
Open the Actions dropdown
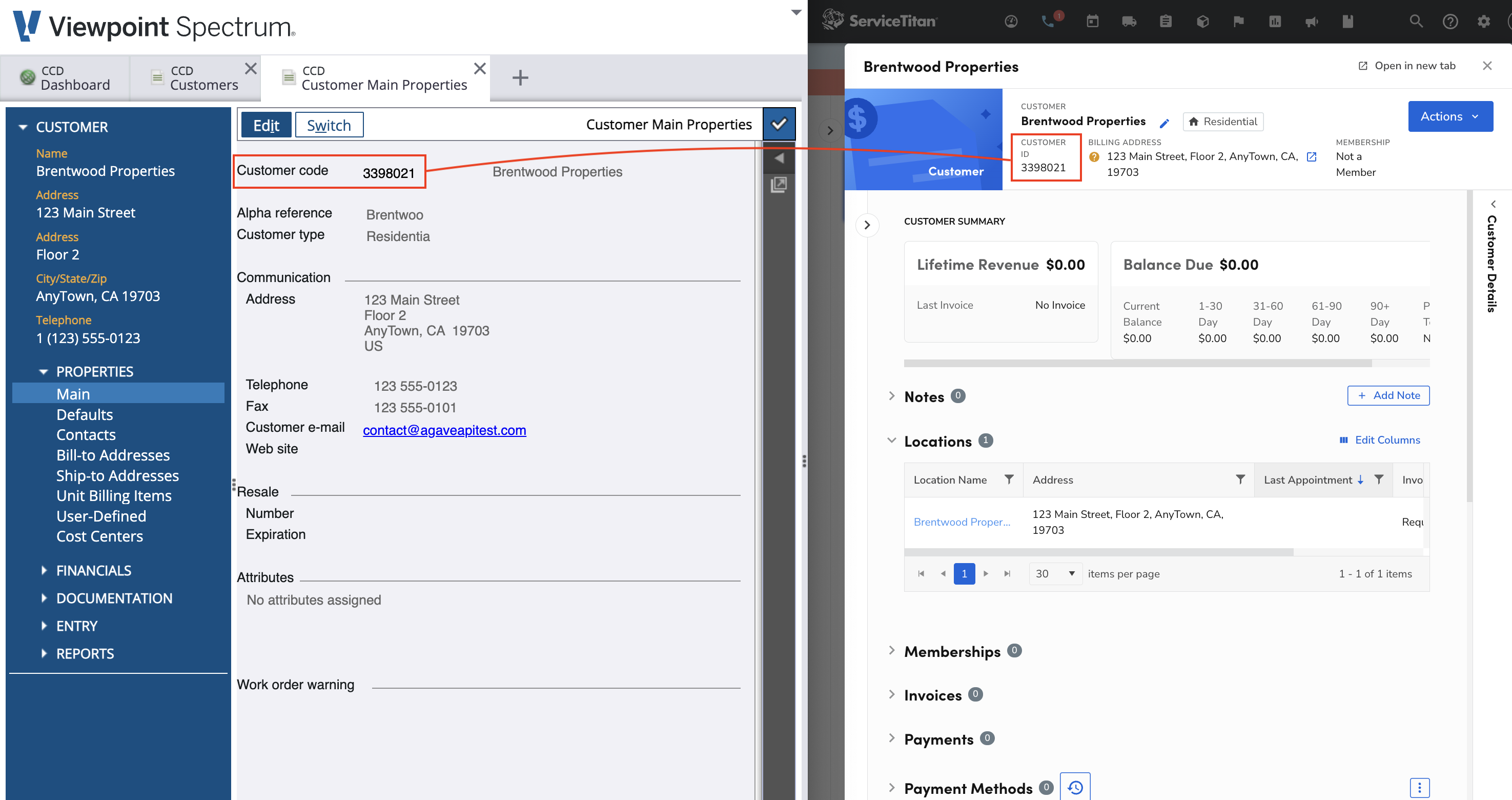1450,116
